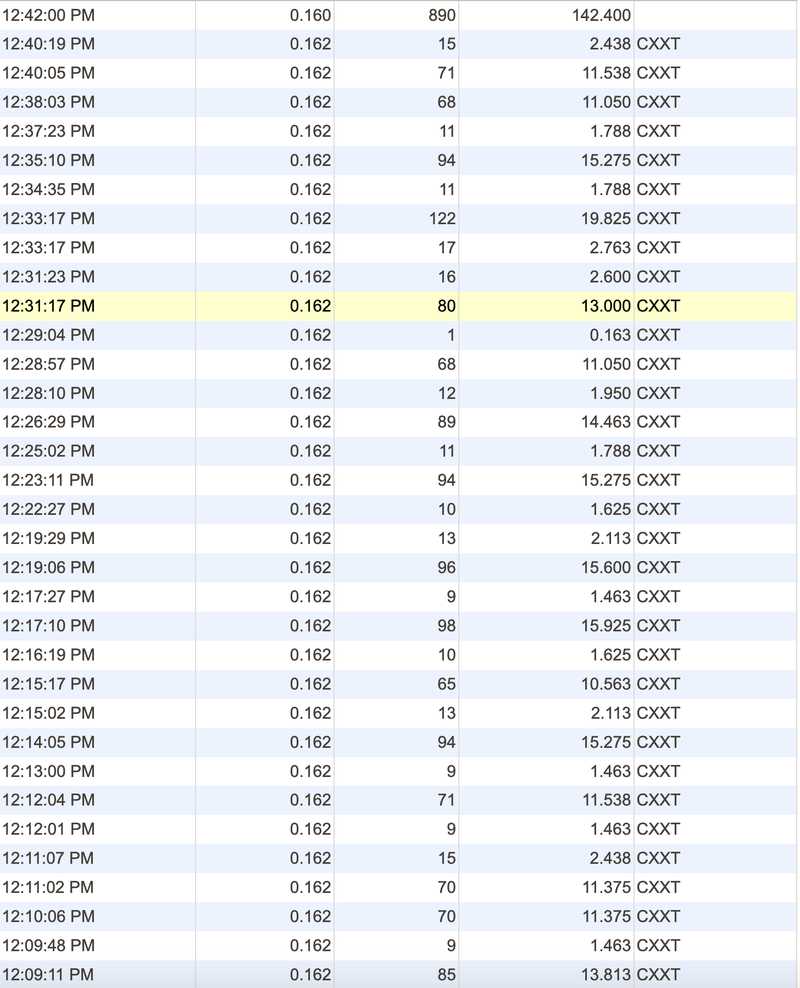The image size is (800, 988).
Task: Click the 2.763 value cell
Action: point(610,247)
